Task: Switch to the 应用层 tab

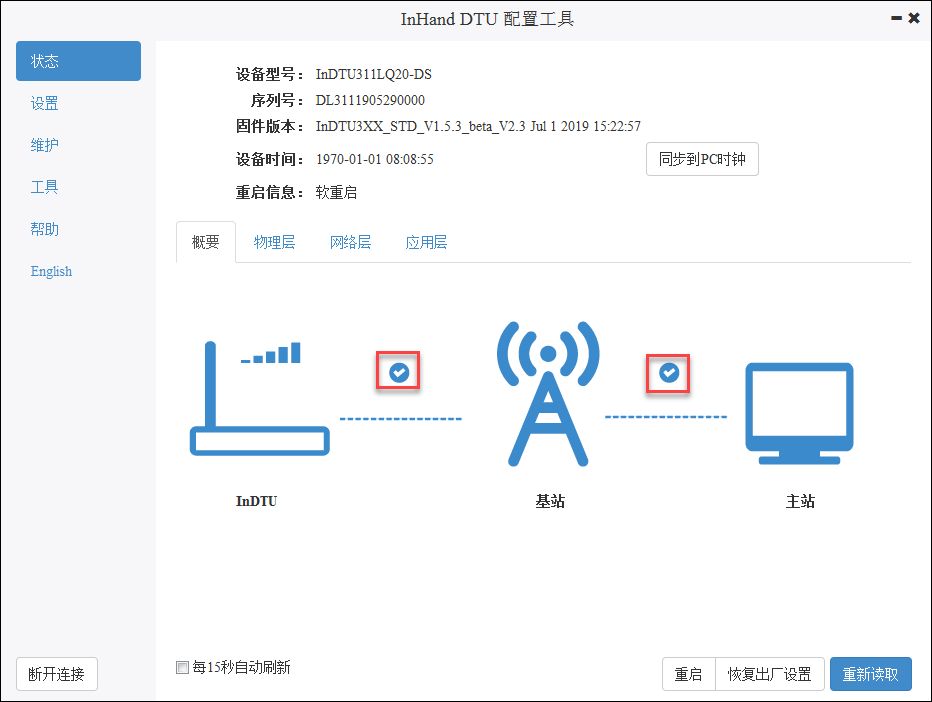Action: (426, 242)
